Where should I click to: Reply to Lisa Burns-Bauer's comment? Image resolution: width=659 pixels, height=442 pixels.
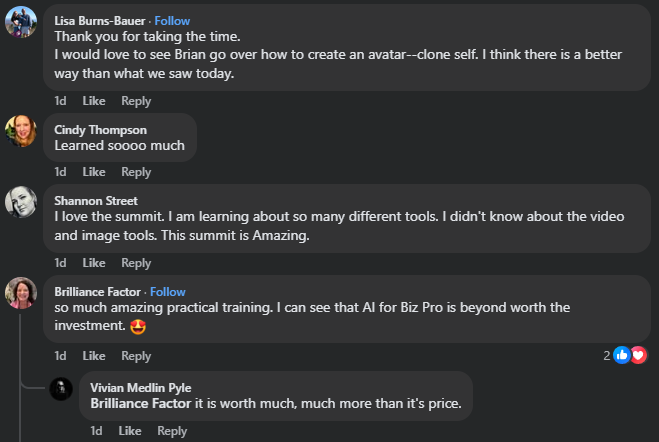[136, 101]
